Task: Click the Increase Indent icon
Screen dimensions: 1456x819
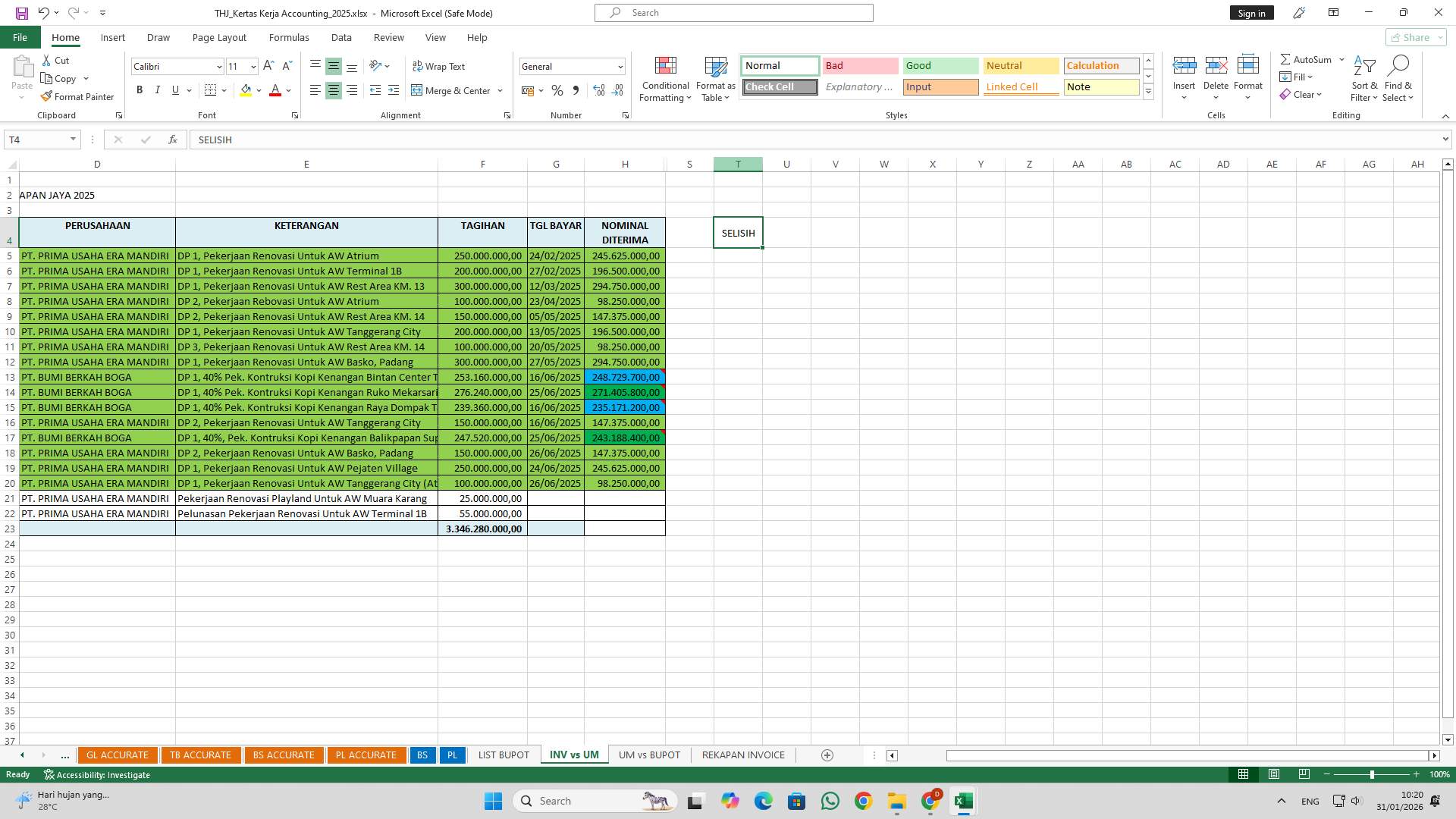Action: (393, 91)
